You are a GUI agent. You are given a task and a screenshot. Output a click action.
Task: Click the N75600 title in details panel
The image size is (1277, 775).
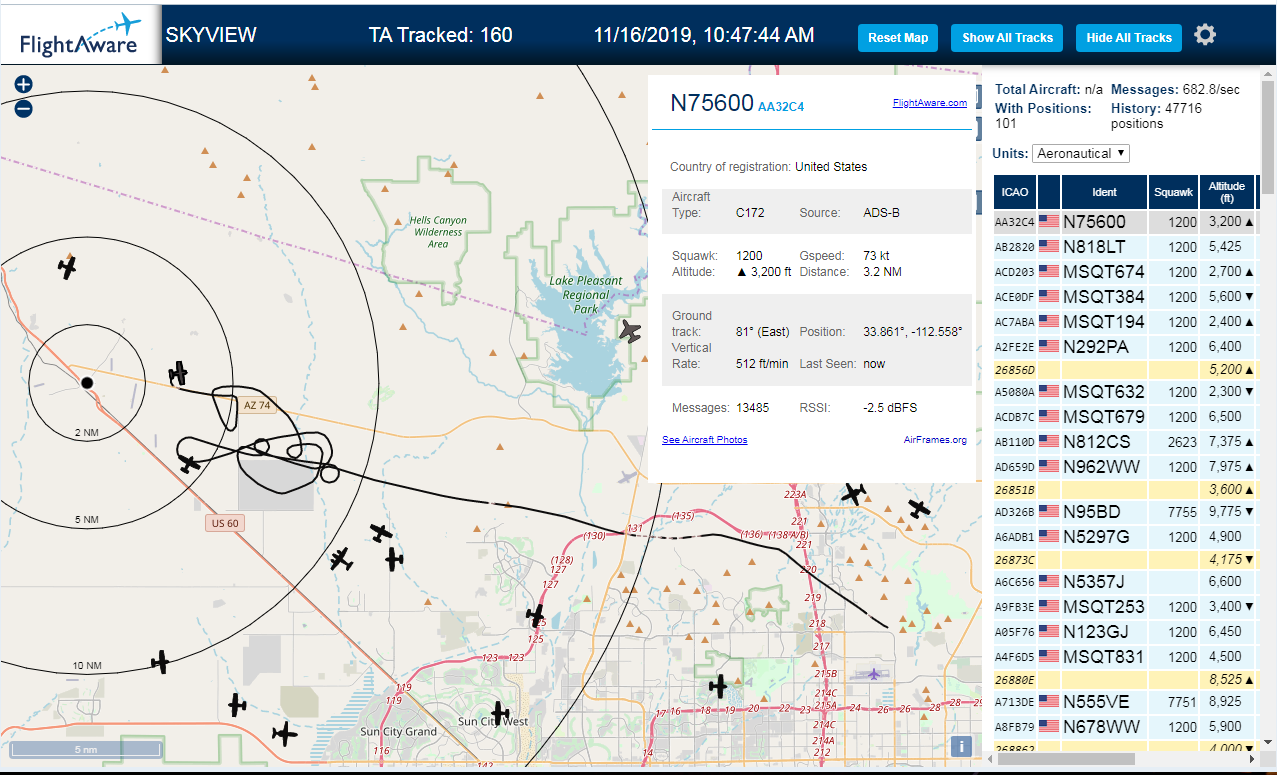[x=711, y=103]
